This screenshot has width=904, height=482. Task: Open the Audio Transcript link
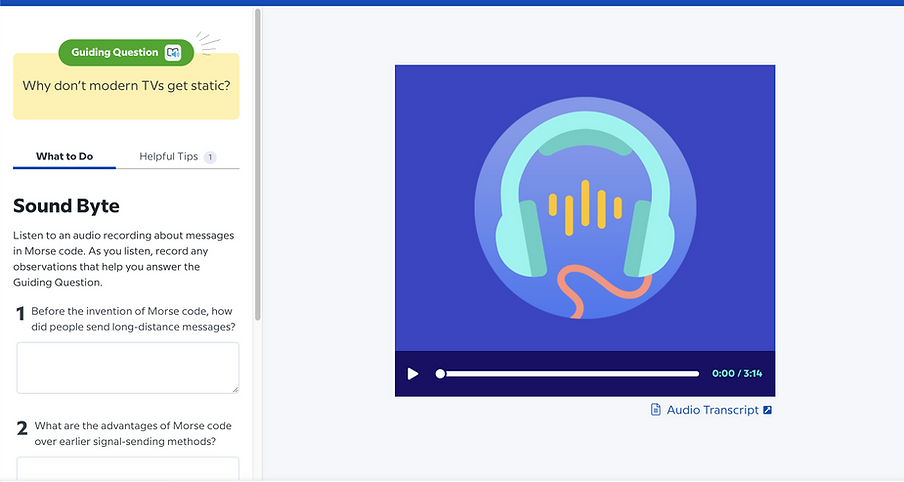(x=712, y=410)
